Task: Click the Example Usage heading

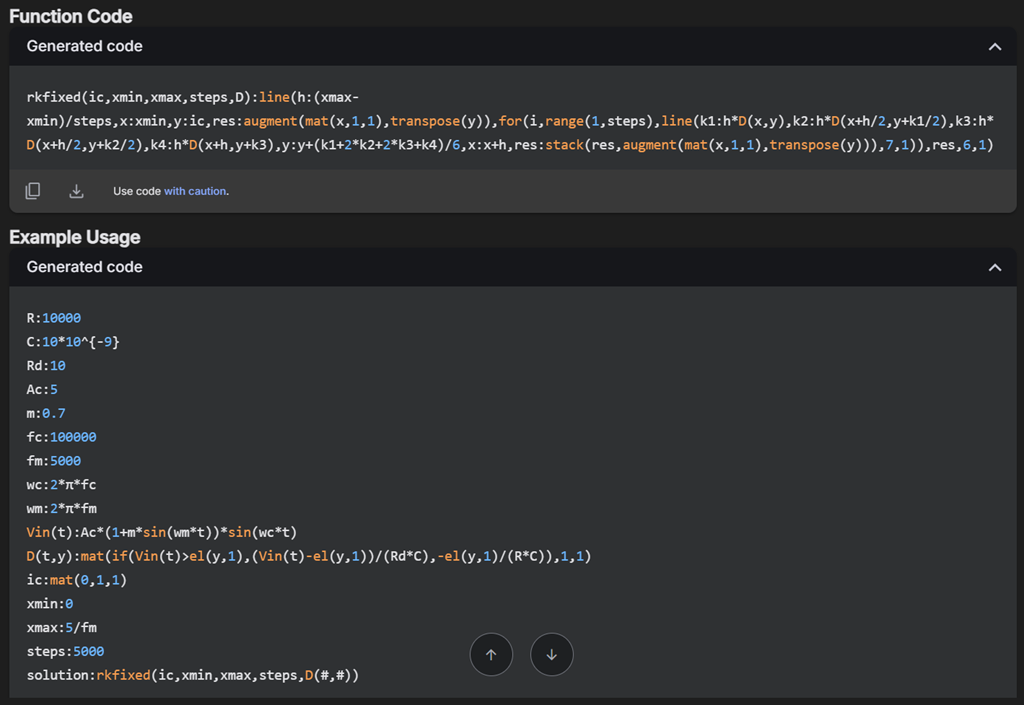Action: point(75,237)
